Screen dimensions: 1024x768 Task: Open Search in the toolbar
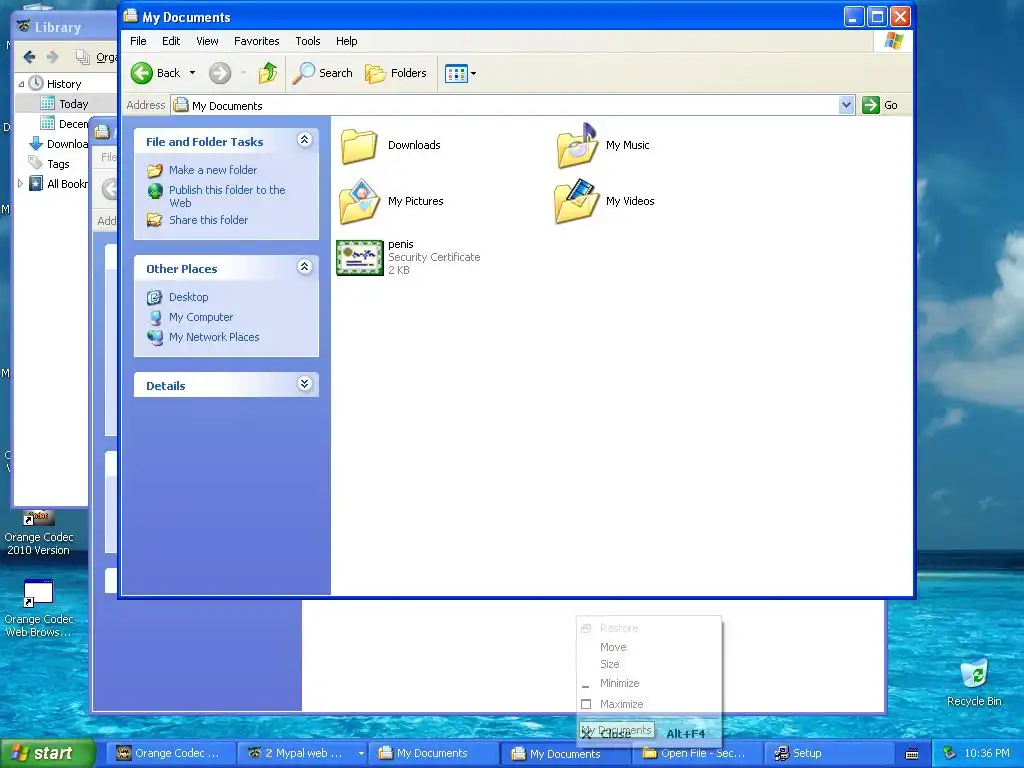click(x=322, y=73)
